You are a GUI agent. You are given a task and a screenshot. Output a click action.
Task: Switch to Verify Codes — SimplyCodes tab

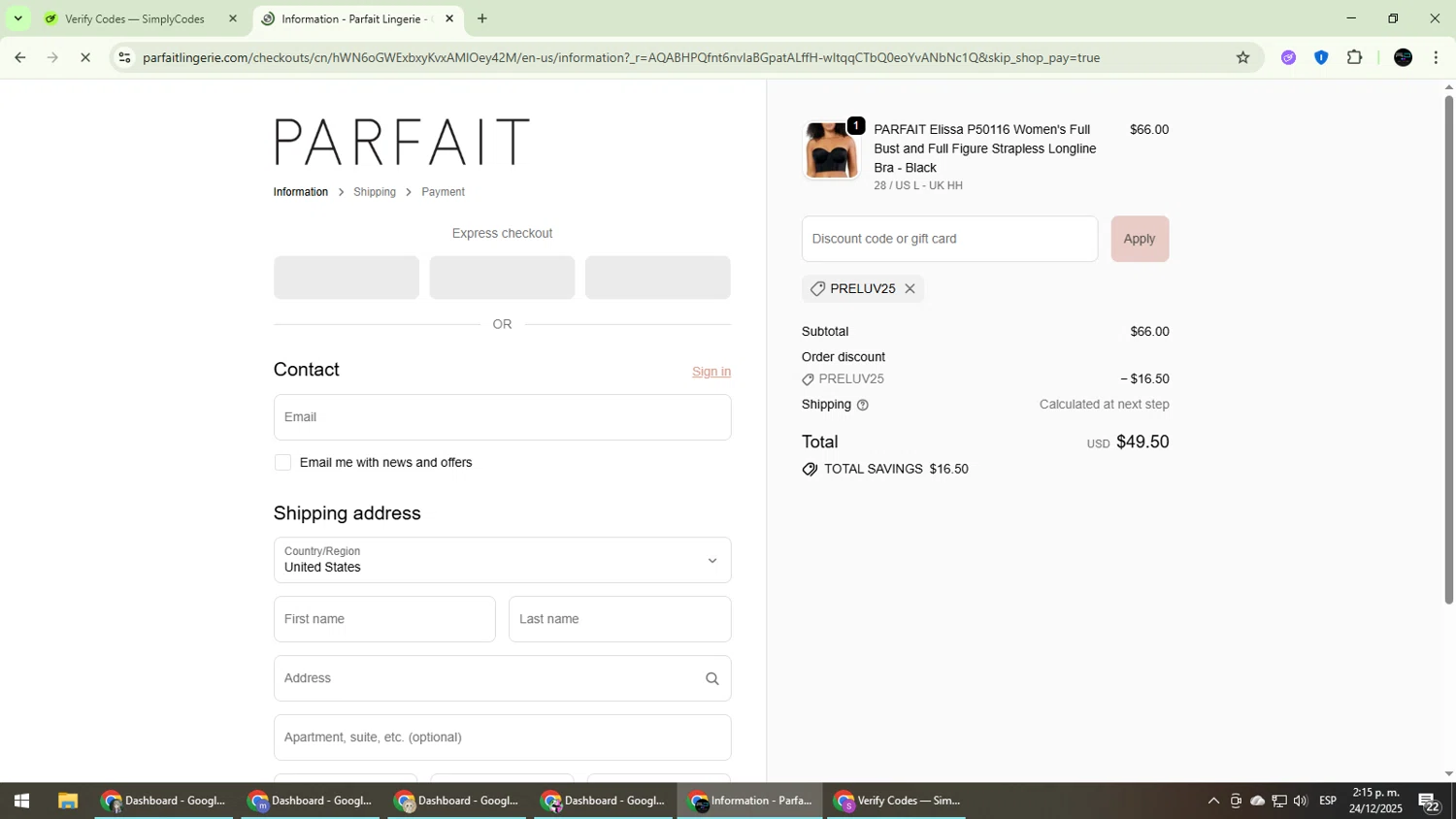tap(134, 18)
